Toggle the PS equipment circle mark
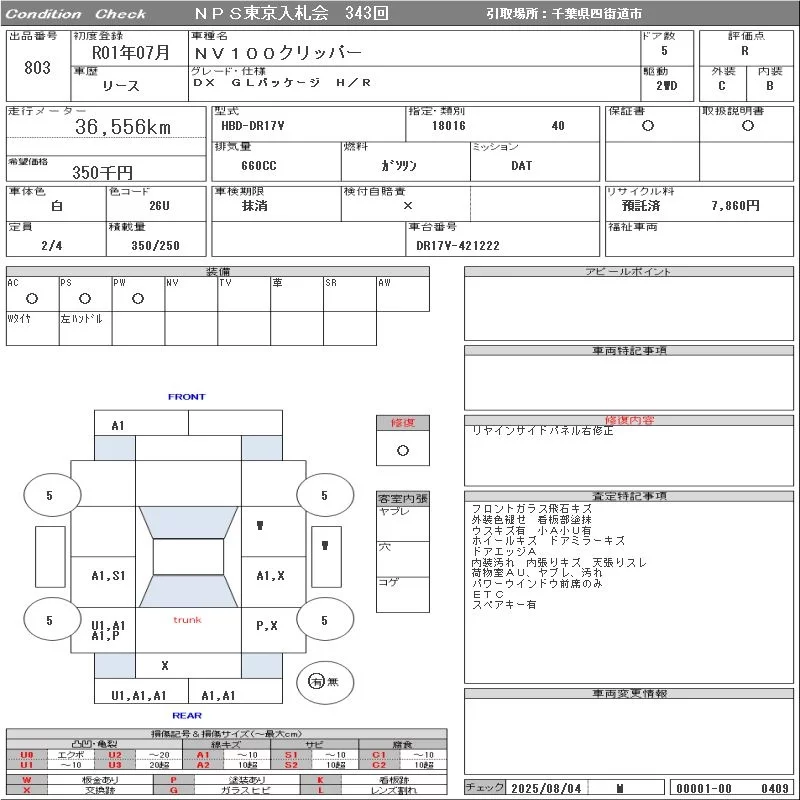 click(x=85, y=298)
